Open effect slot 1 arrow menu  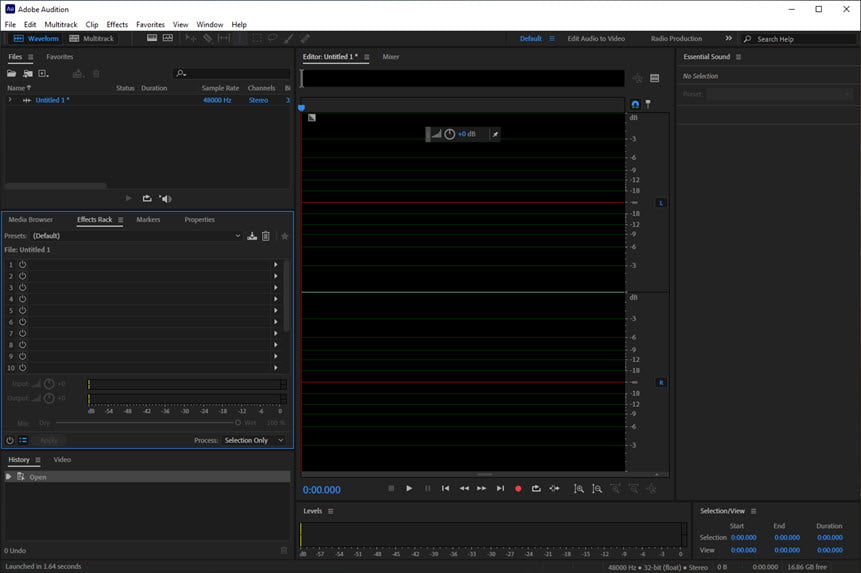point(276,265)
